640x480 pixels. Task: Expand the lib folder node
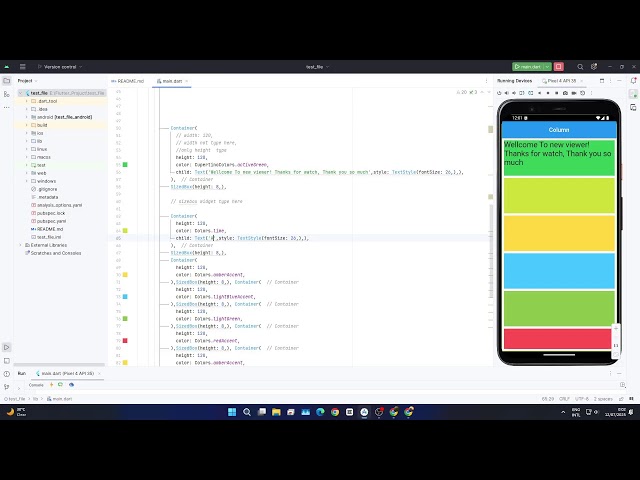pos(27,141)
